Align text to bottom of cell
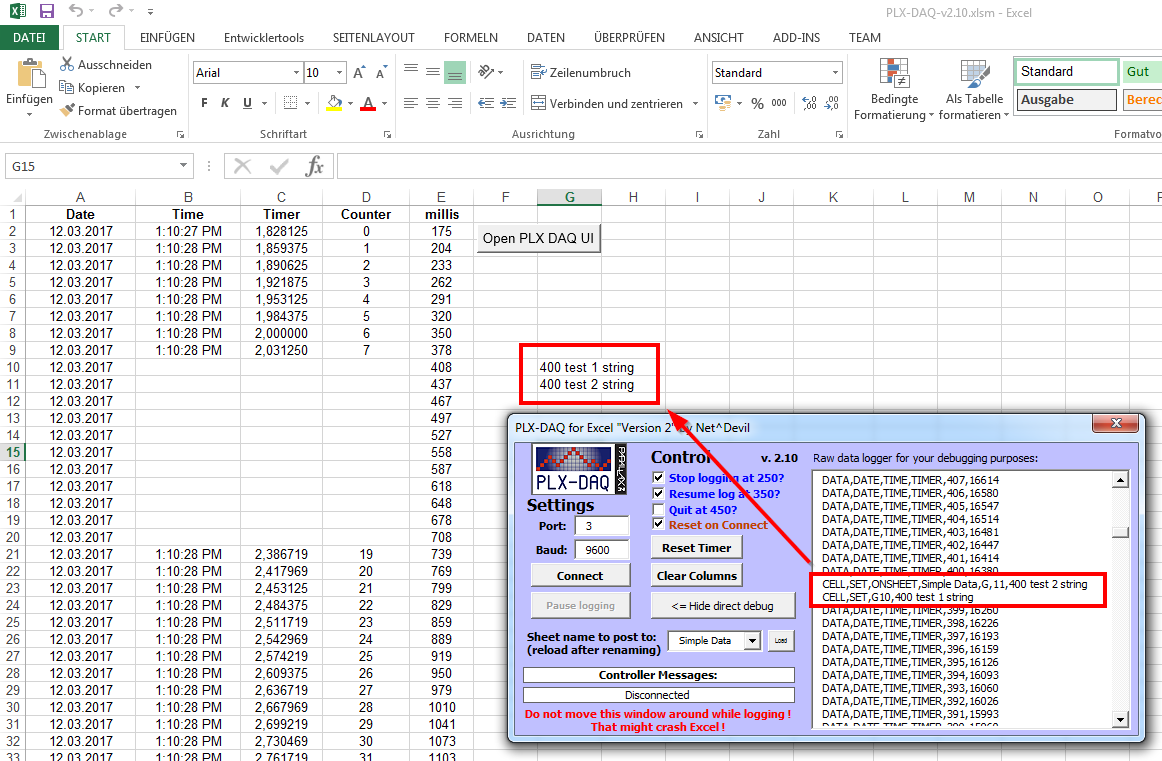The image size is (1162, 761). point(455,72)
